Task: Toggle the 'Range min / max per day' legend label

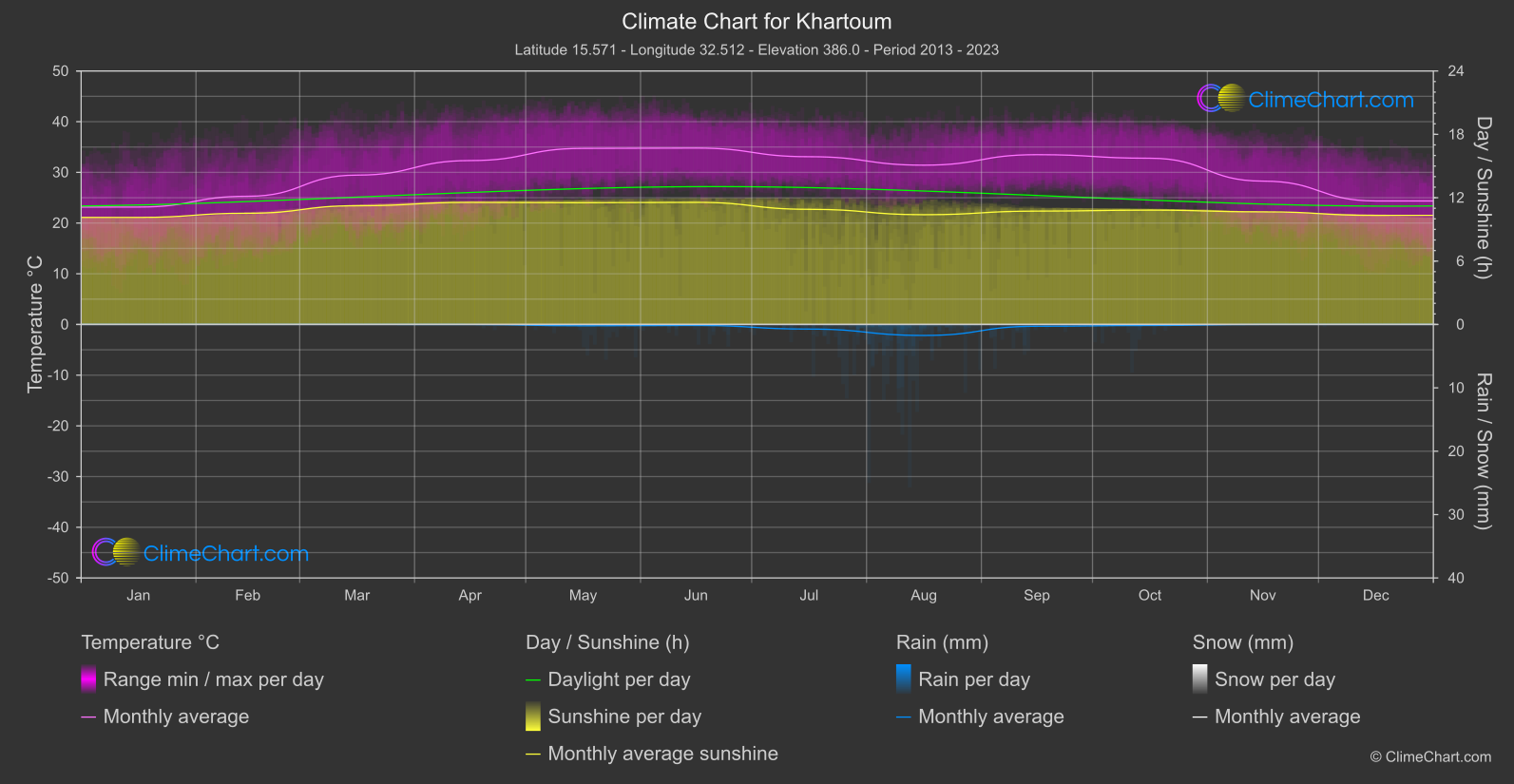Action: [x=214, y=679]
